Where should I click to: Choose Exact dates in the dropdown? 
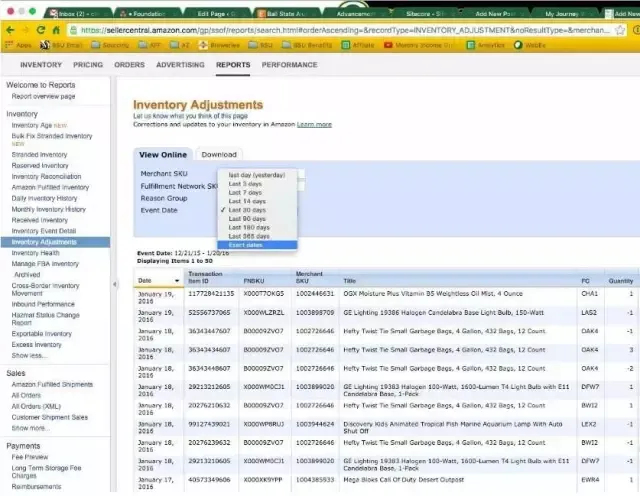257,245
